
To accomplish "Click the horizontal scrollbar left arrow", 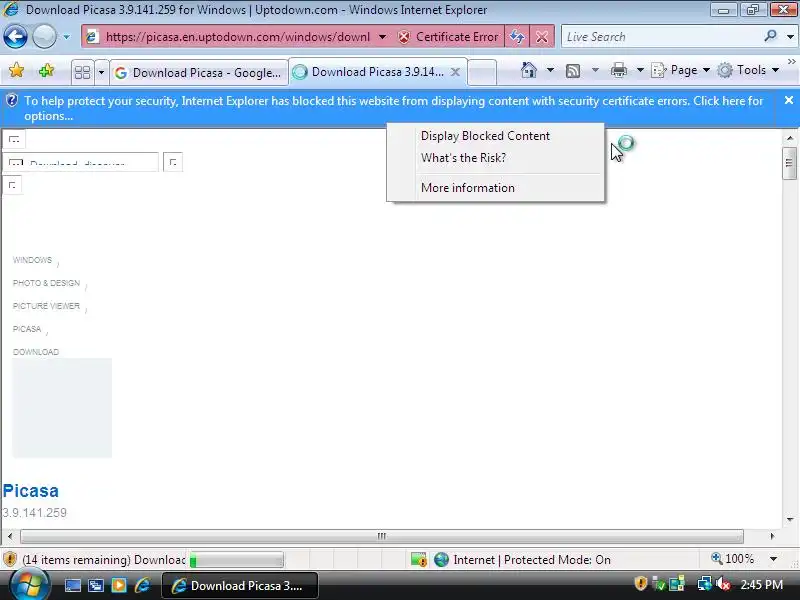I will tap(10, 536).
